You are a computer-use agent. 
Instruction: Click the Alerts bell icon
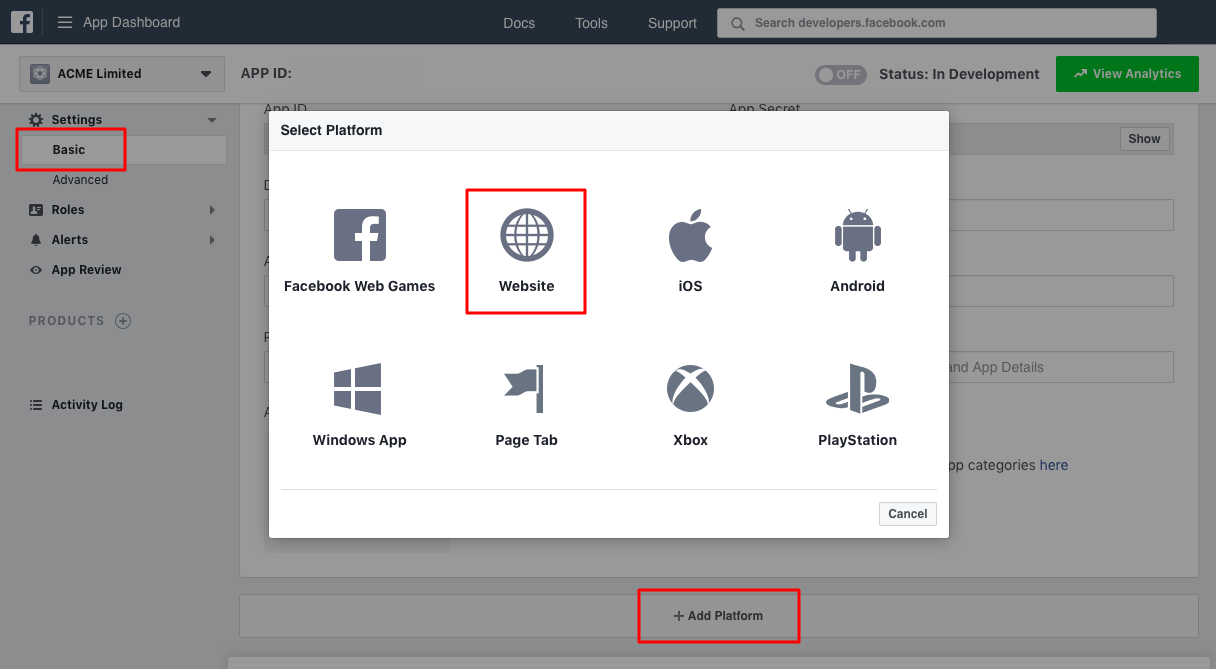click(x=36, y=240)
